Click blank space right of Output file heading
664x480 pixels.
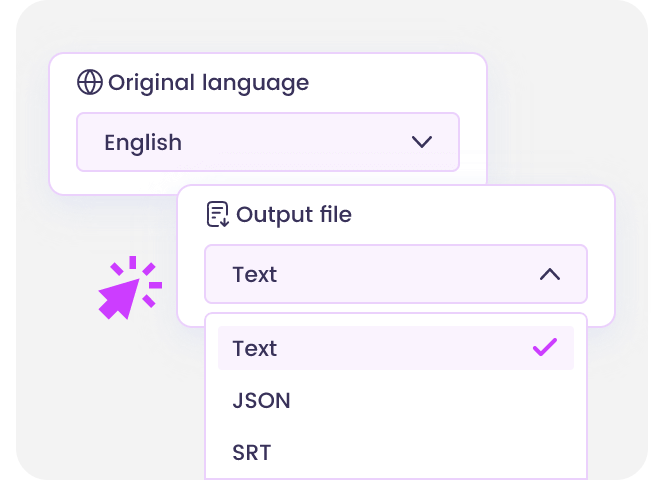click(480, 214)
